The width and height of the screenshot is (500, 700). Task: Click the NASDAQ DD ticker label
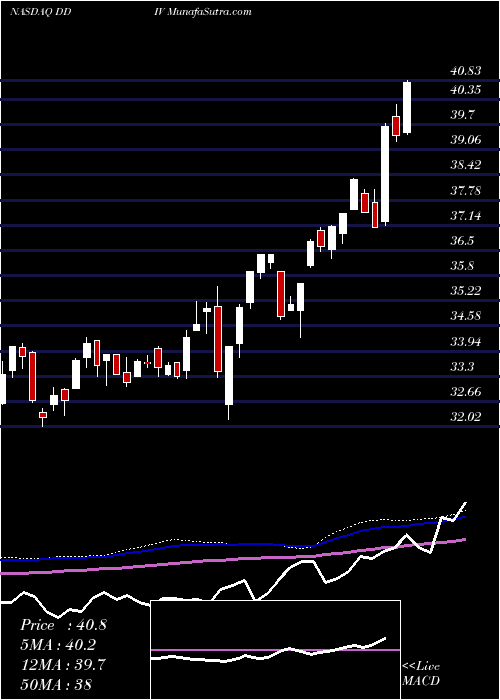coord(40,12)
